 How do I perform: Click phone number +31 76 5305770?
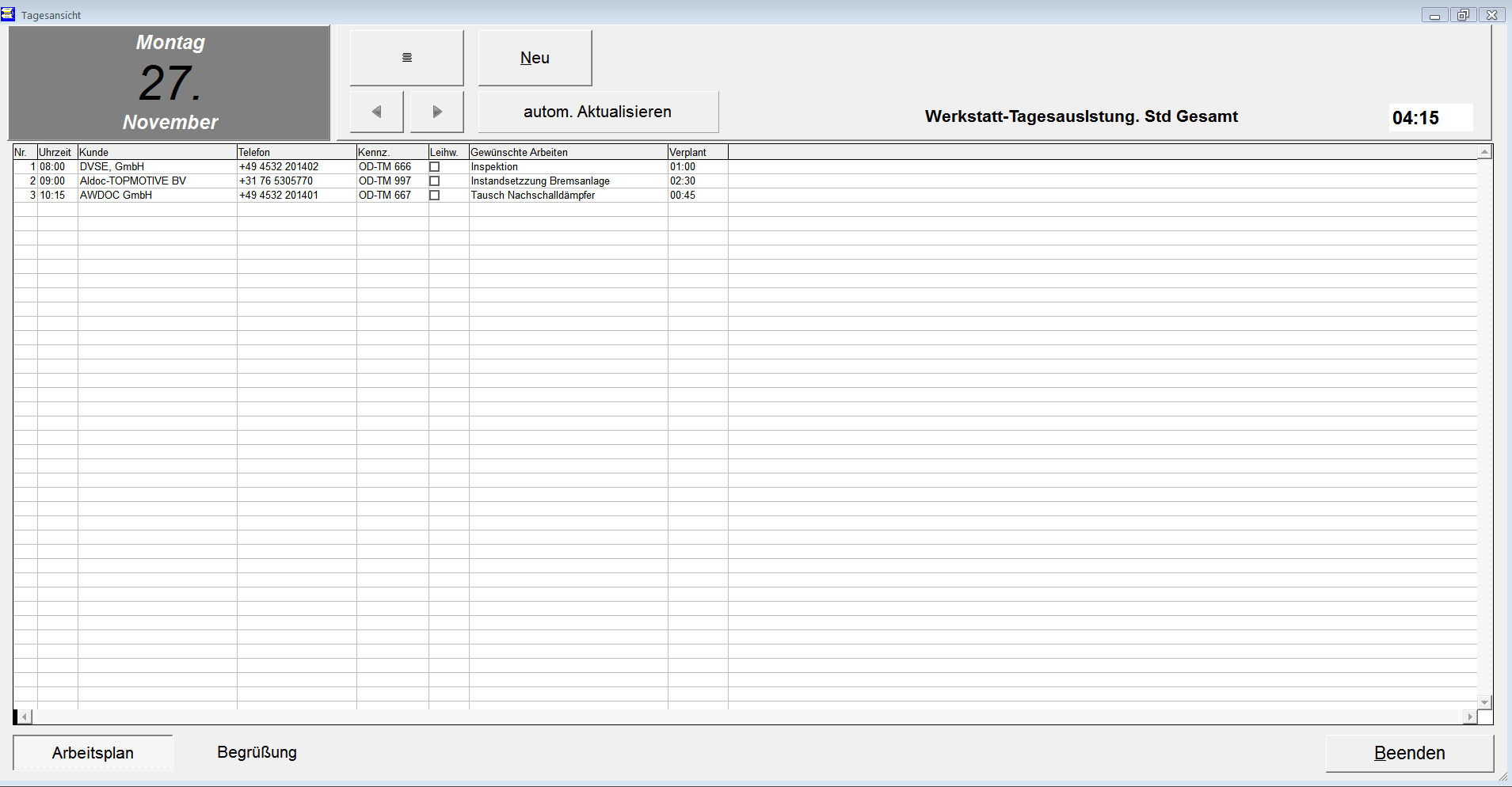tap(297, 181)
